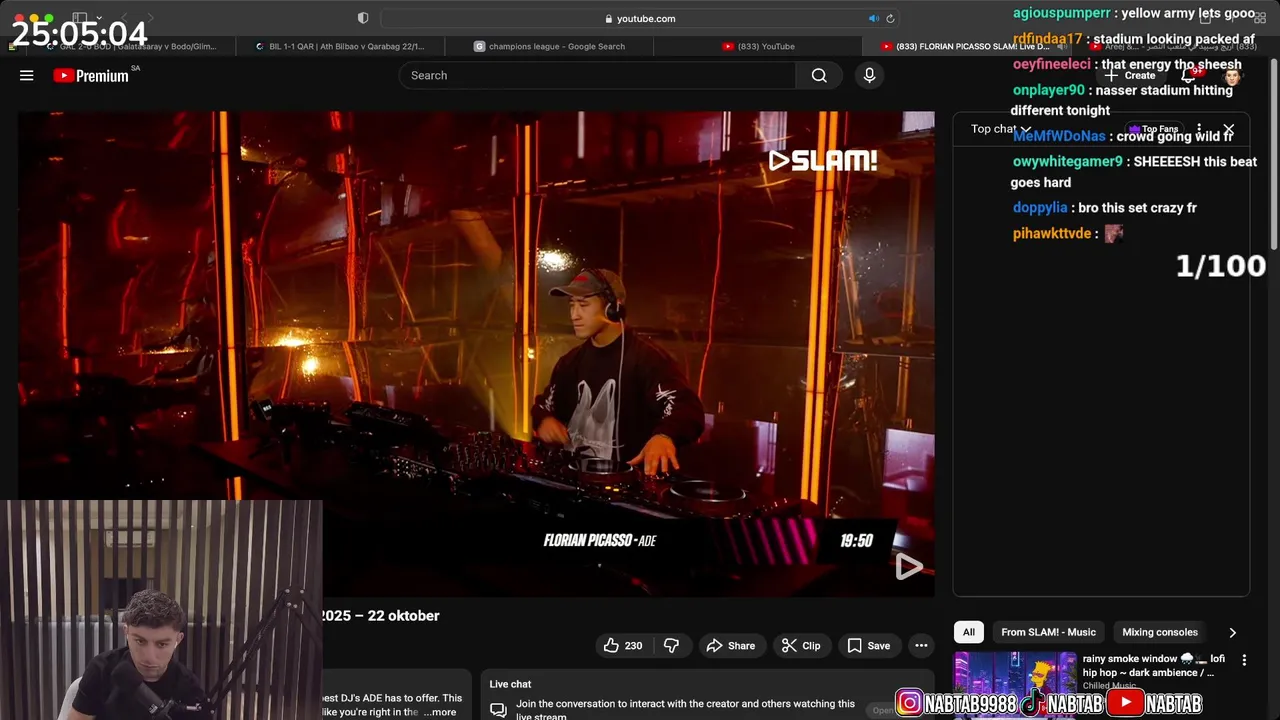Expand the Top chat dropdown

point(1000,129)
